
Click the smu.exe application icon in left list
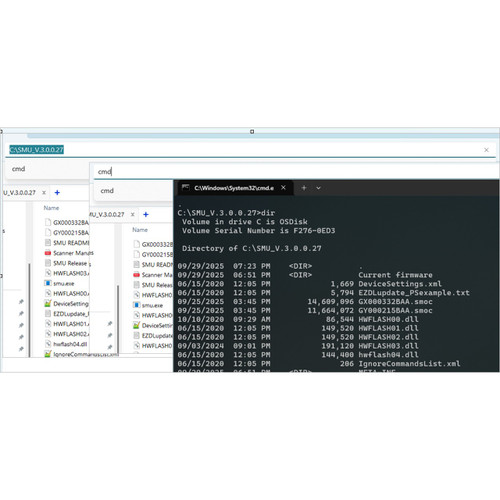click(x=48, y=283)
